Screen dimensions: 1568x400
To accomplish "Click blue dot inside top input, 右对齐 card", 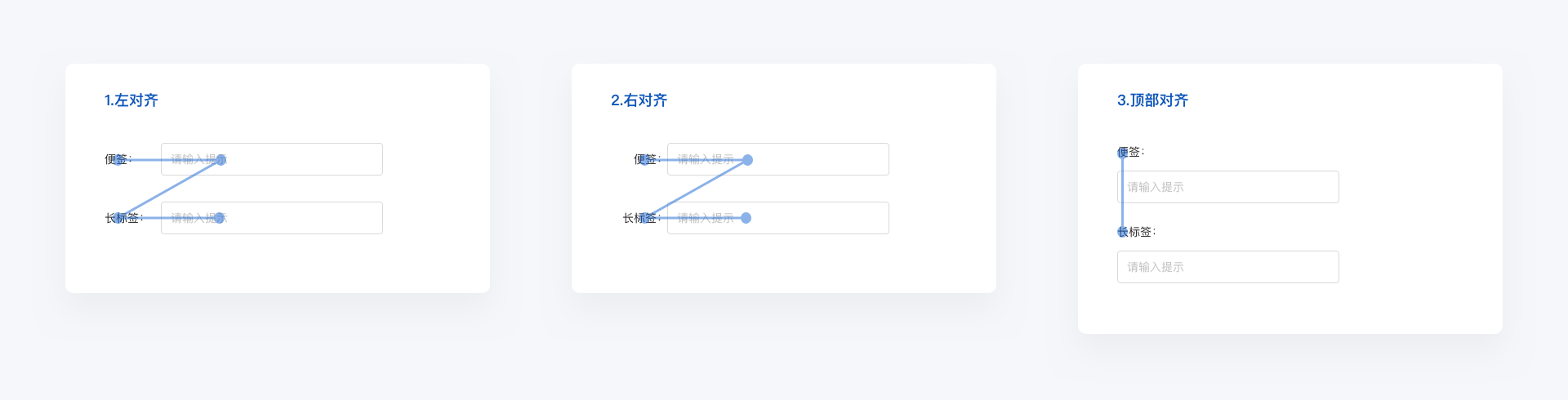I will click(747, 160).
